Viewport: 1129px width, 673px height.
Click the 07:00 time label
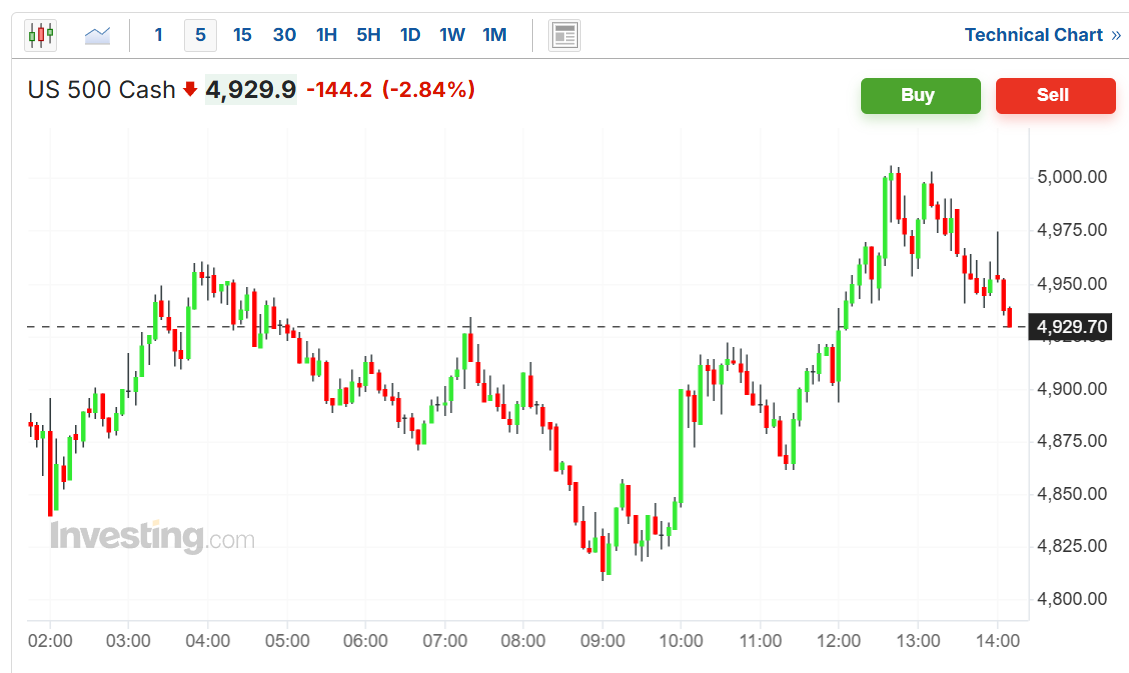point(444,641)
